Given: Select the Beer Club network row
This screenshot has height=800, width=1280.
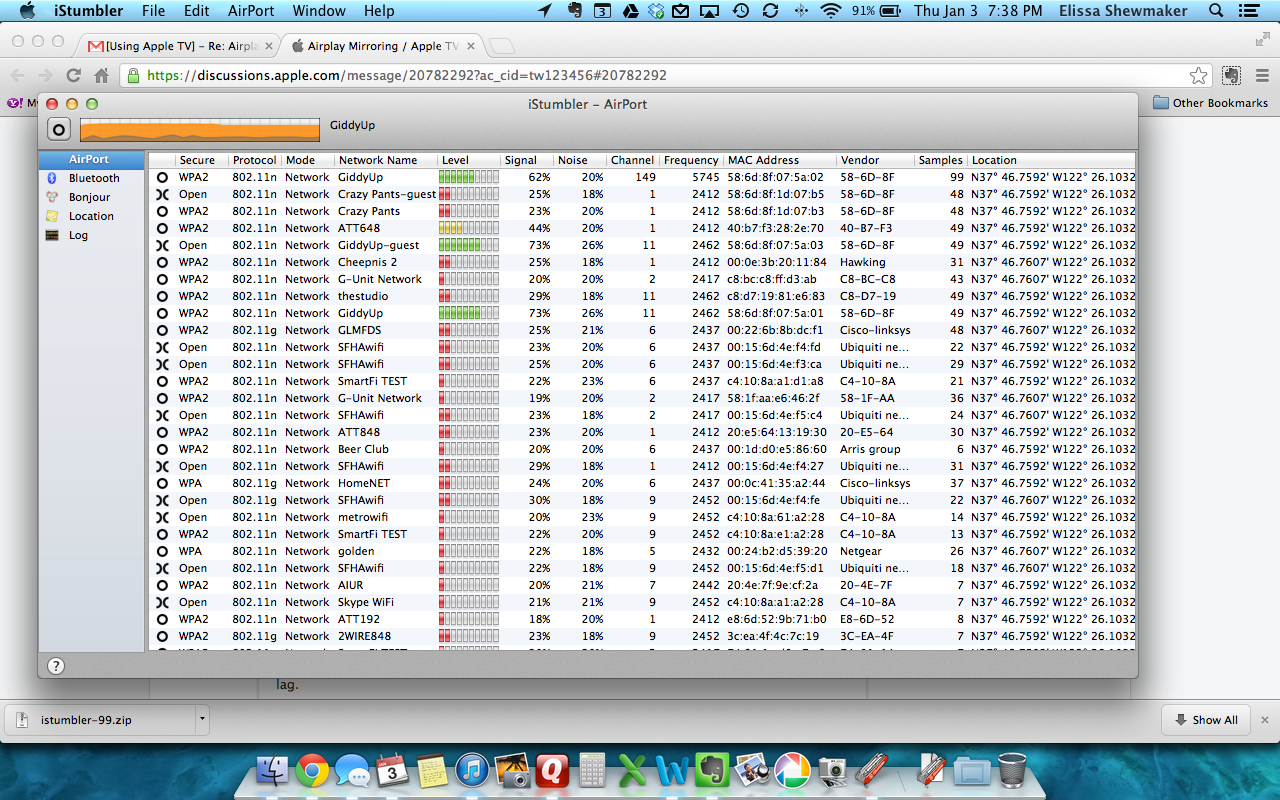Looking at the screenshot, I should [x=642, y=449].
